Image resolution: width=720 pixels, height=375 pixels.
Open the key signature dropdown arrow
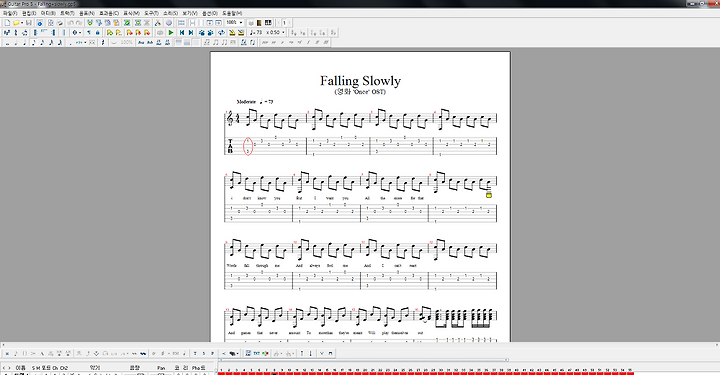point(80,33)
